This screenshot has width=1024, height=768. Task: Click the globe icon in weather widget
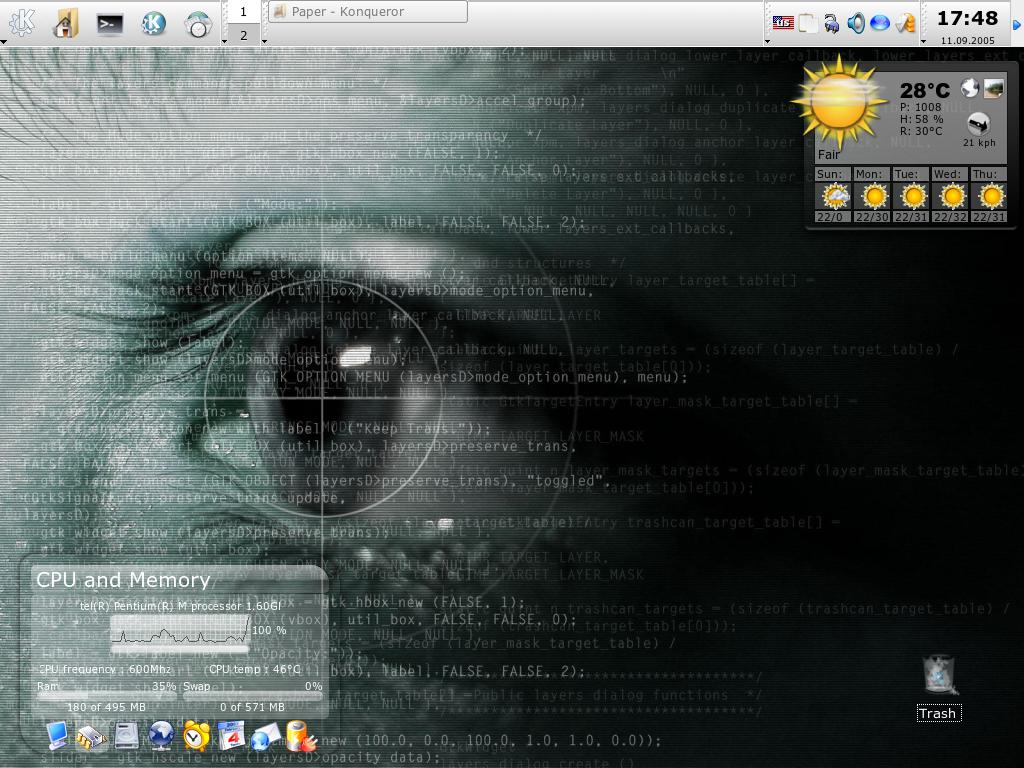pos(970,88)
